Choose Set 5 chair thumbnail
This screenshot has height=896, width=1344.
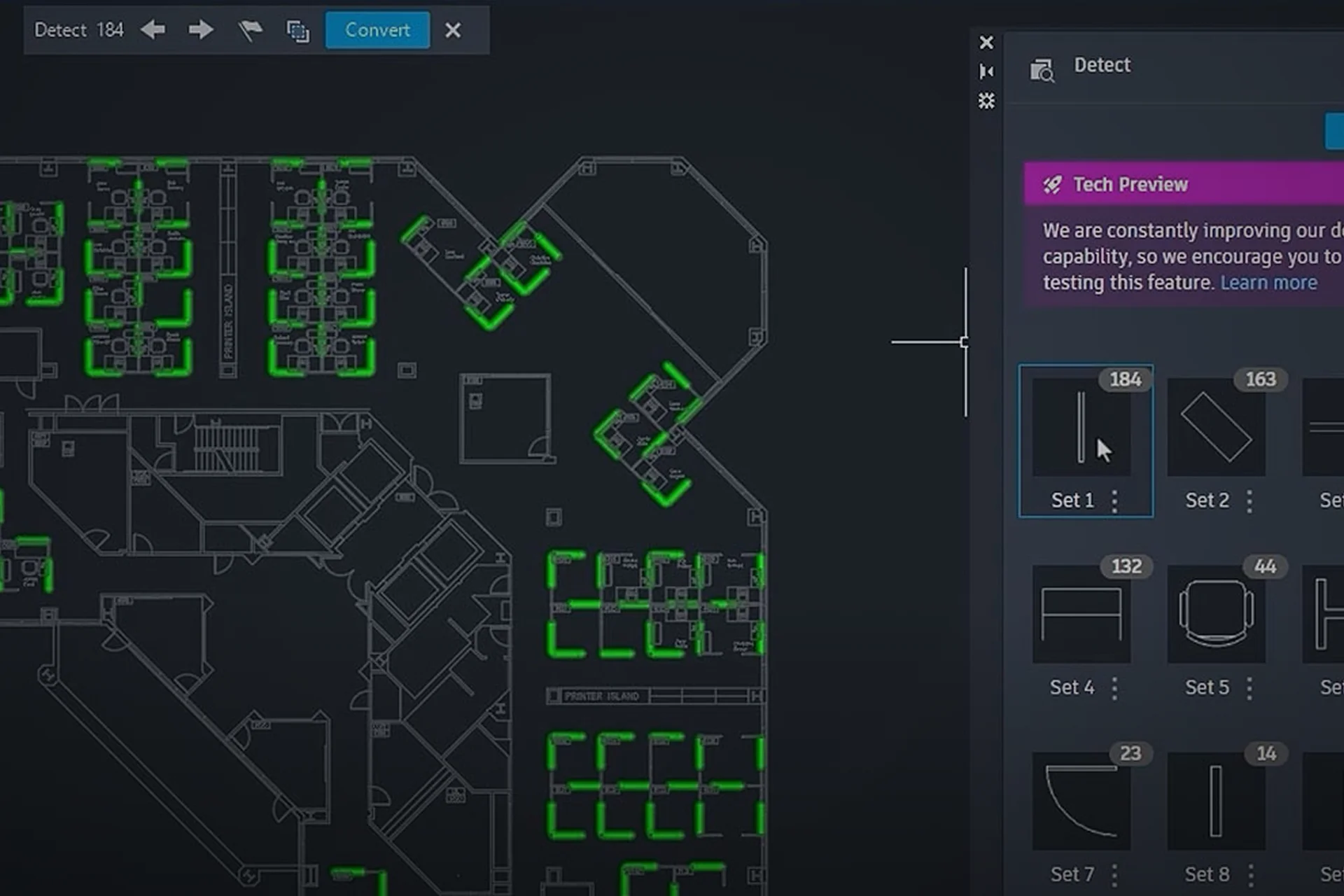(1216, 614)
